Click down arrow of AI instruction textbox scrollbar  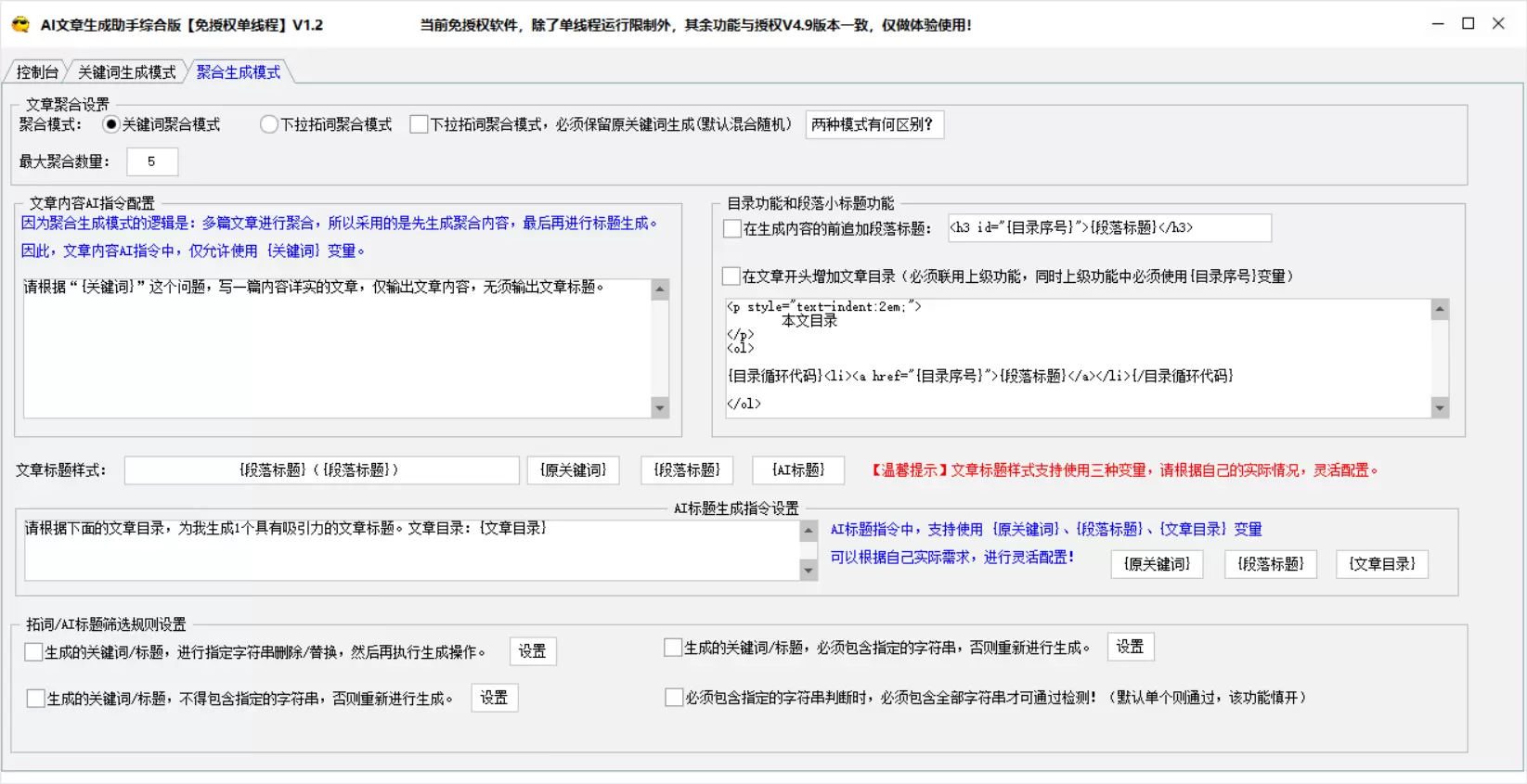click(x=660, y=407)
